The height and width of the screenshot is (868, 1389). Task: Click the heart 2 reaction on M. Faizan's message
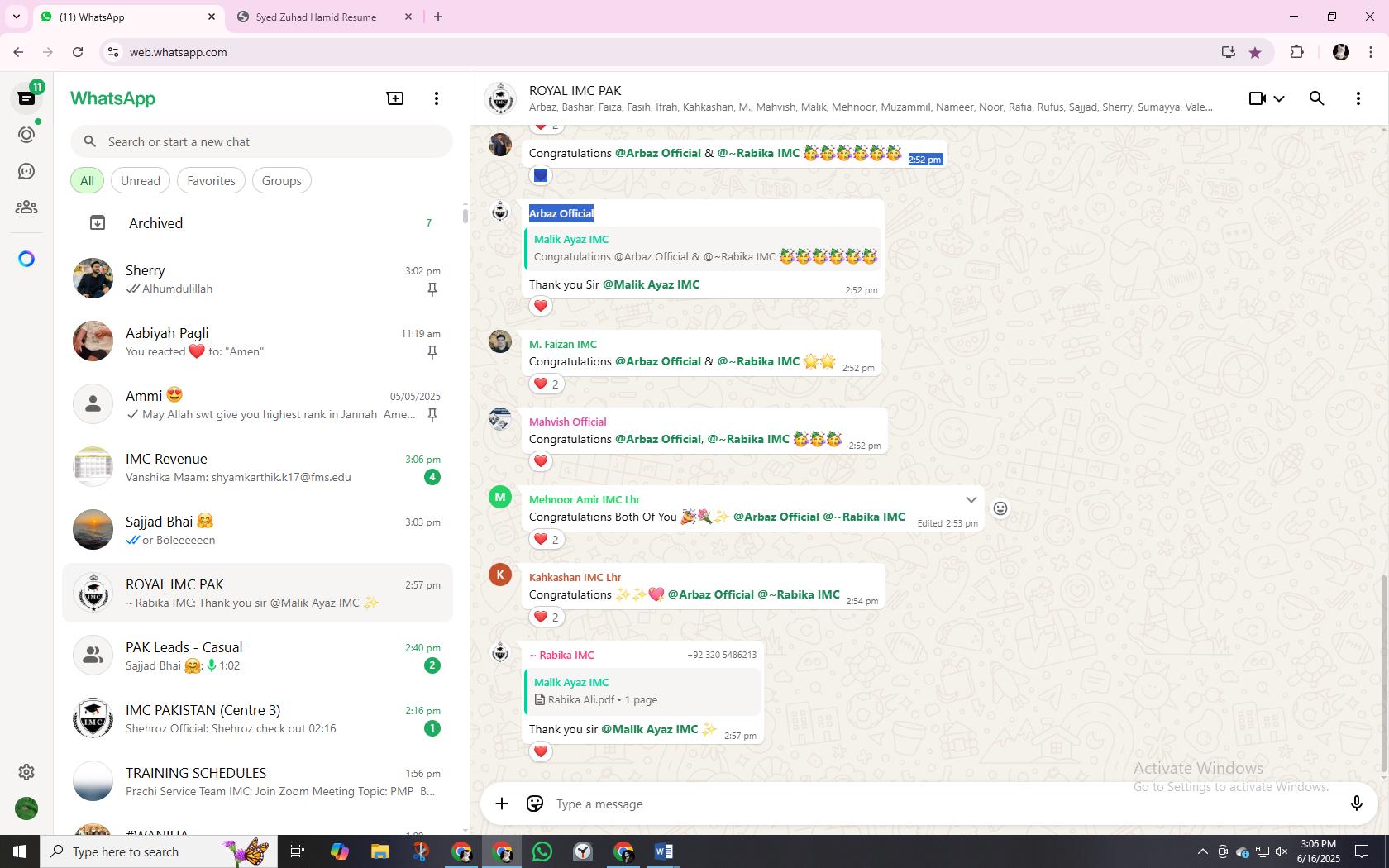pyautogui.click(x=547, y=384)
